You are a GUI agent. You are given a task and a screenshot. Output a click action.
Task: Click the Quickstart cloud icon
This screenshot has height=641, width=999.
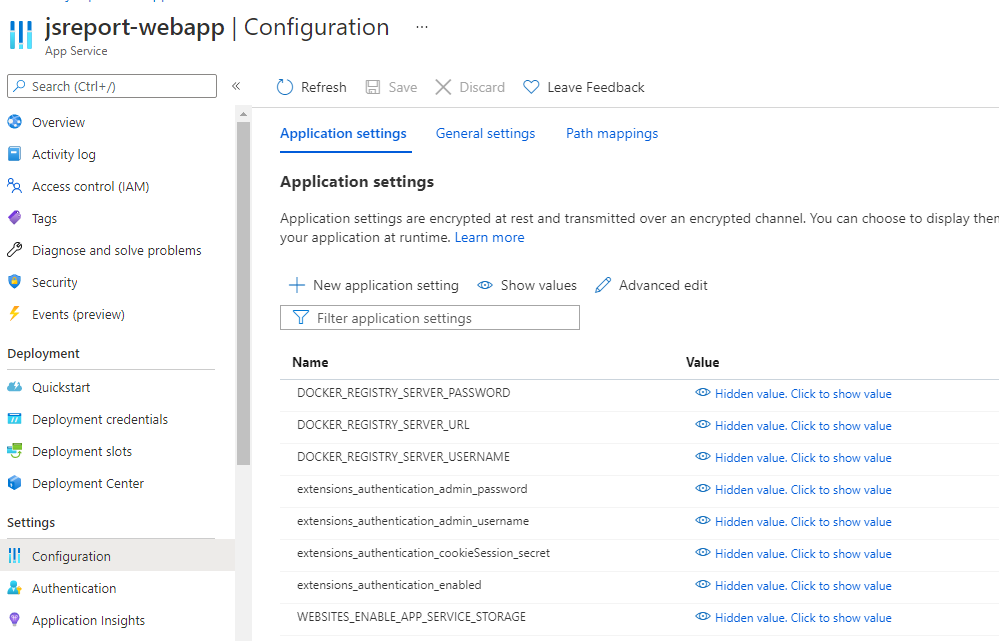pyautogui.click(x=15, y=387)
